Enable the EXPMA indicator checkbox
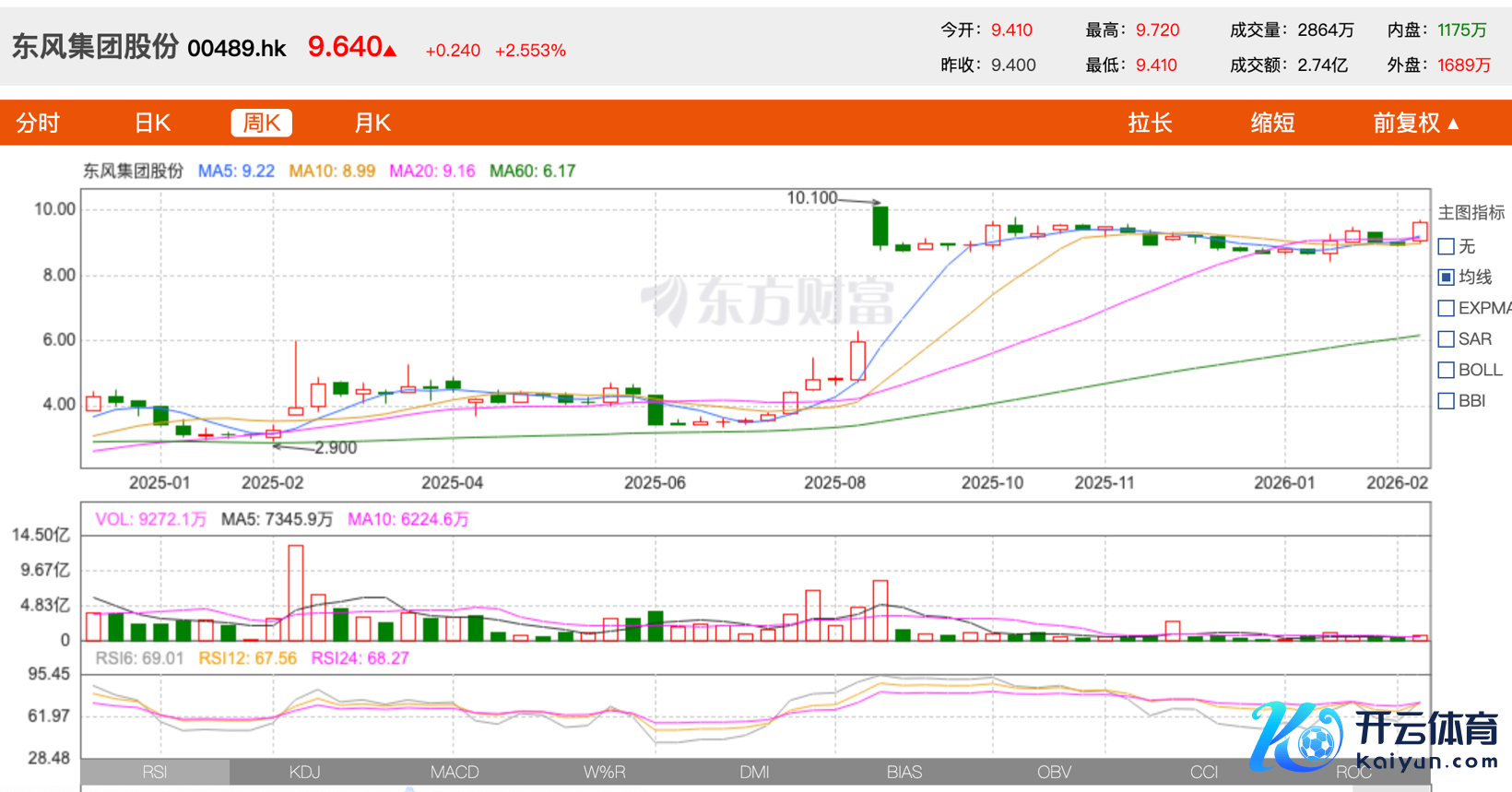This screenshot has width=1512, height=792. 1447,308
